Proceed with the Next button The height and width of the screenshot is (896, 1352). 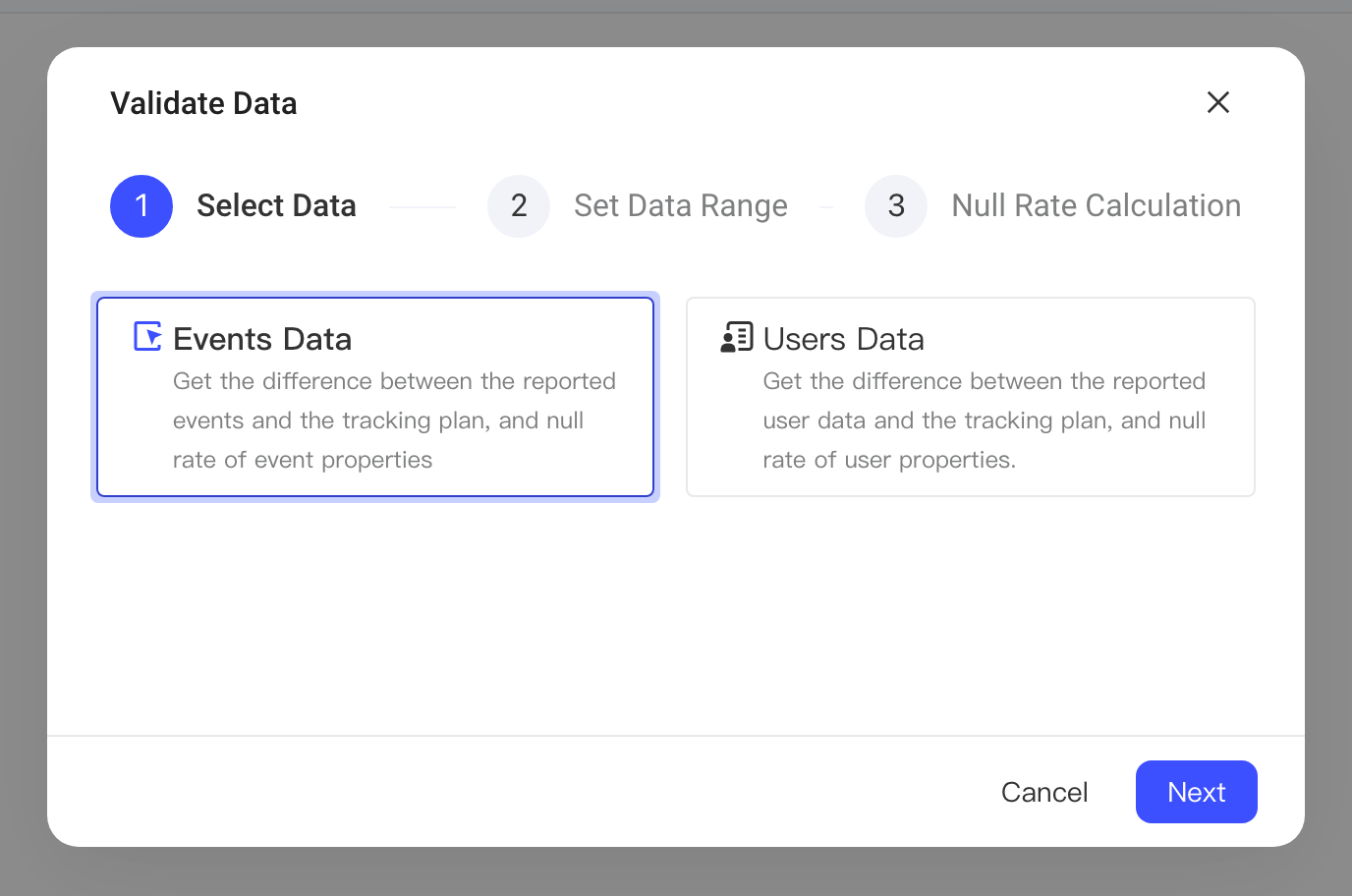[x=1197, y=792]
